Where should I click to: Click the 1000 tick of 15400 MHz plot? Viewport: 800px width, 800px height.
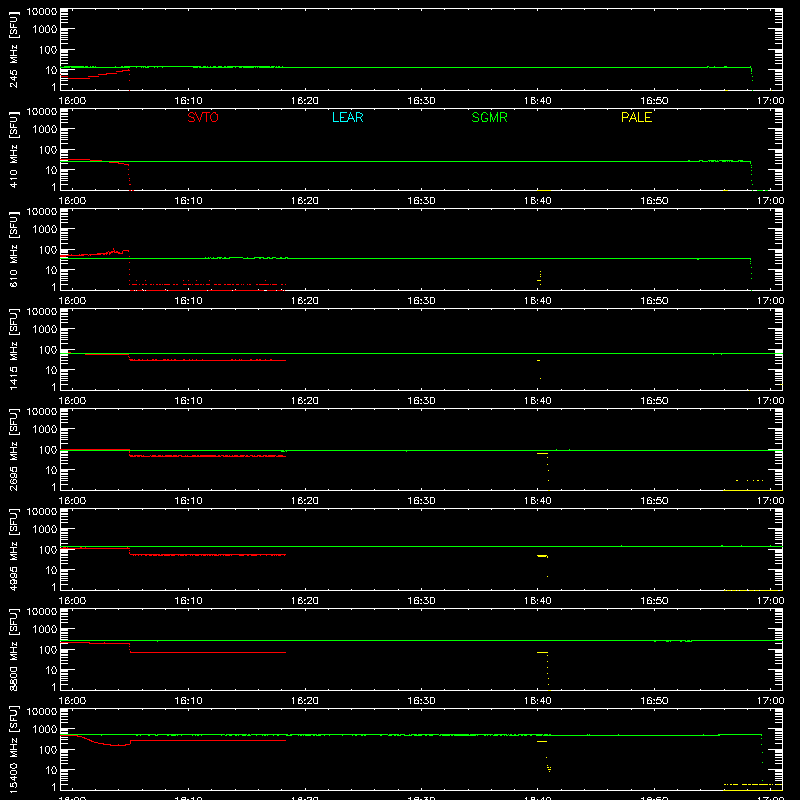(45, 730)
